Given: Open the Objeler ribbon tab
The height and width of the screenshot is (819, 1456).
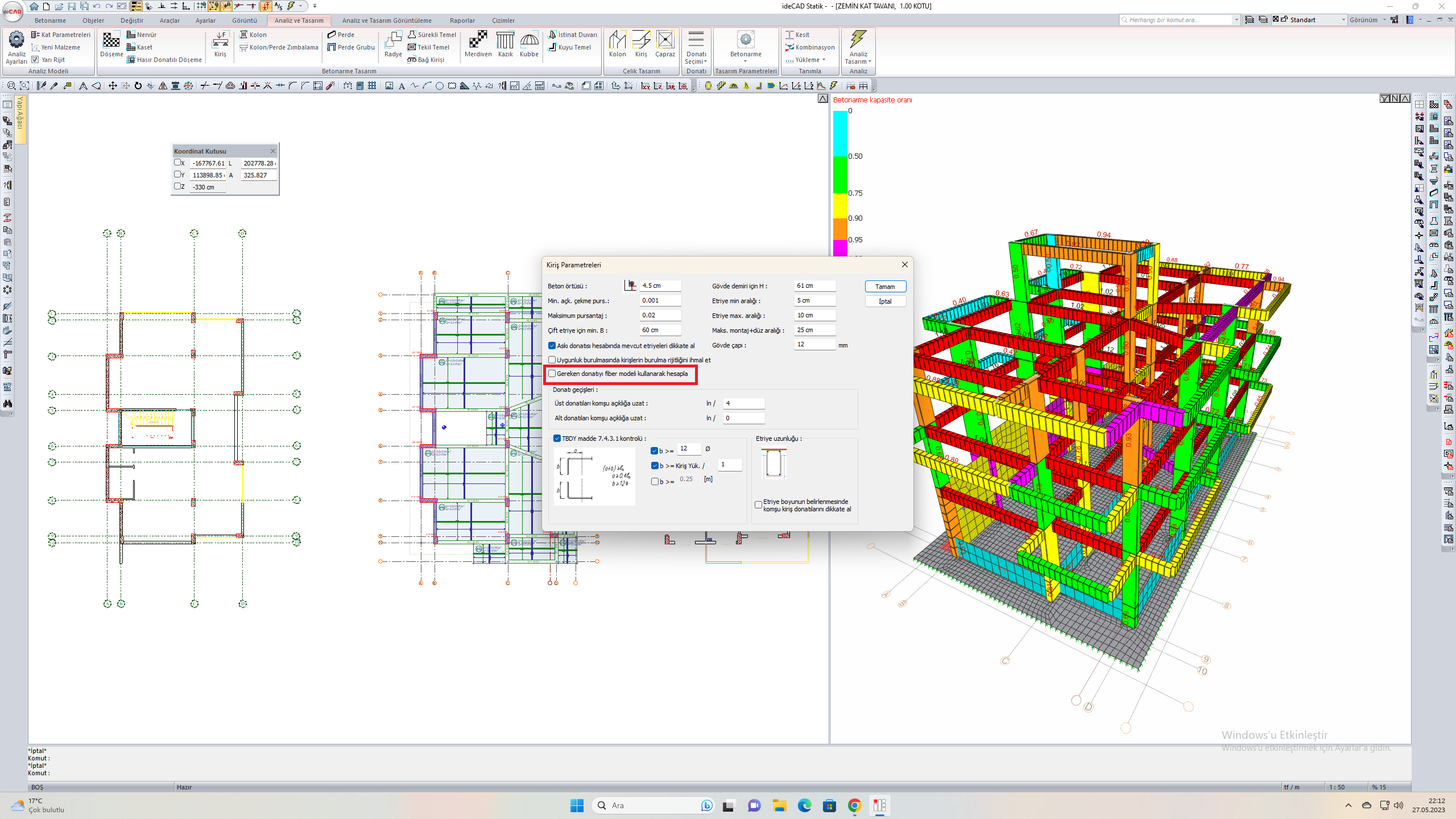Looking at the screenshot, I should (x=93, y=20).
